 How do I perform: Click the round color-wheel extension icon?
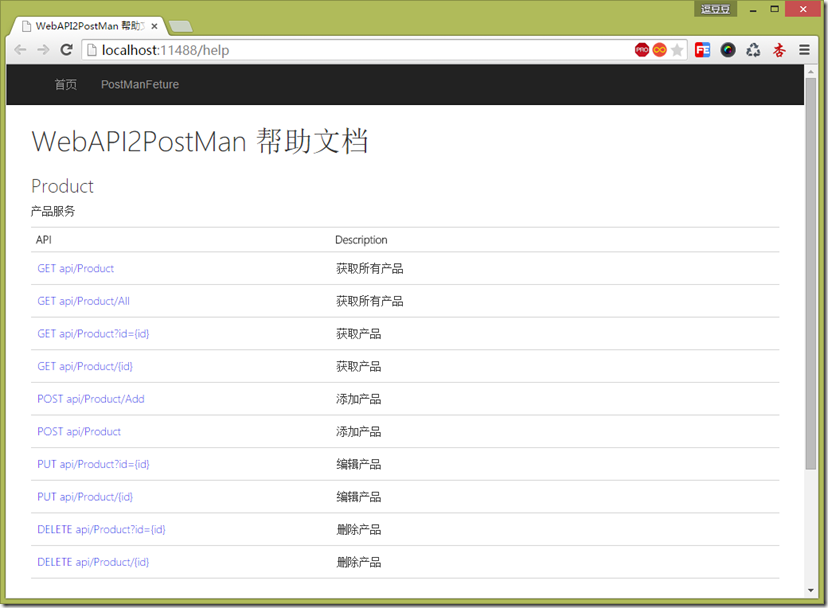pyautogui.click(x=728, y=50)
